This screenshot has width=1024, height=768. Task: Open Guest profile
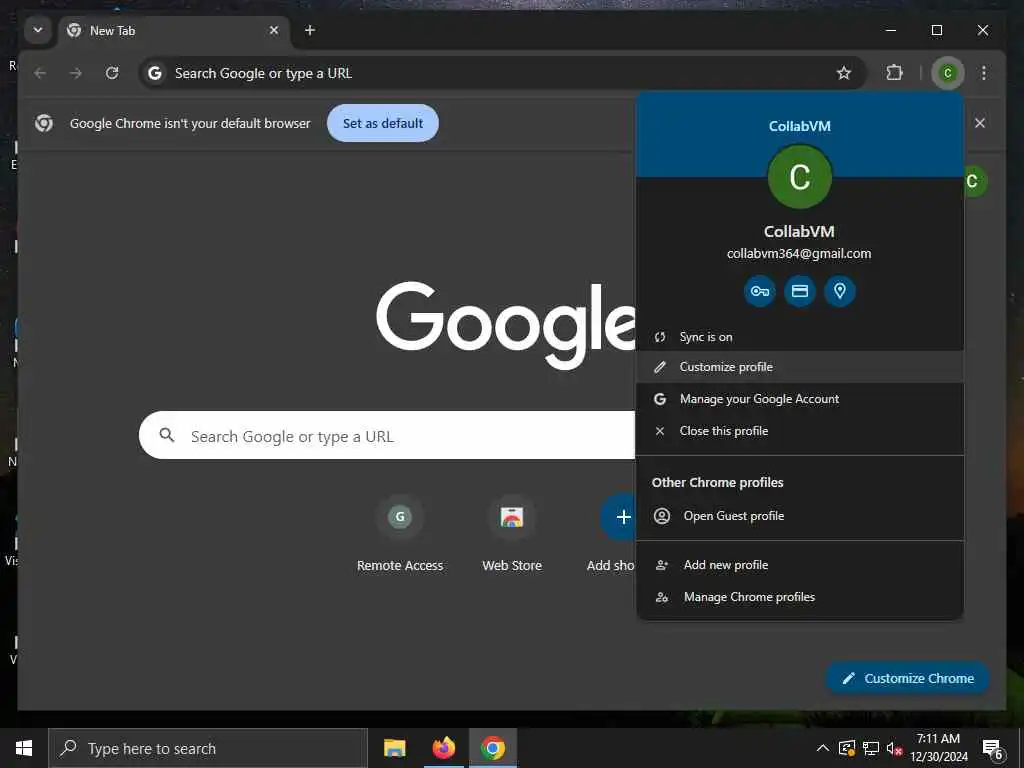coord(800,516)
